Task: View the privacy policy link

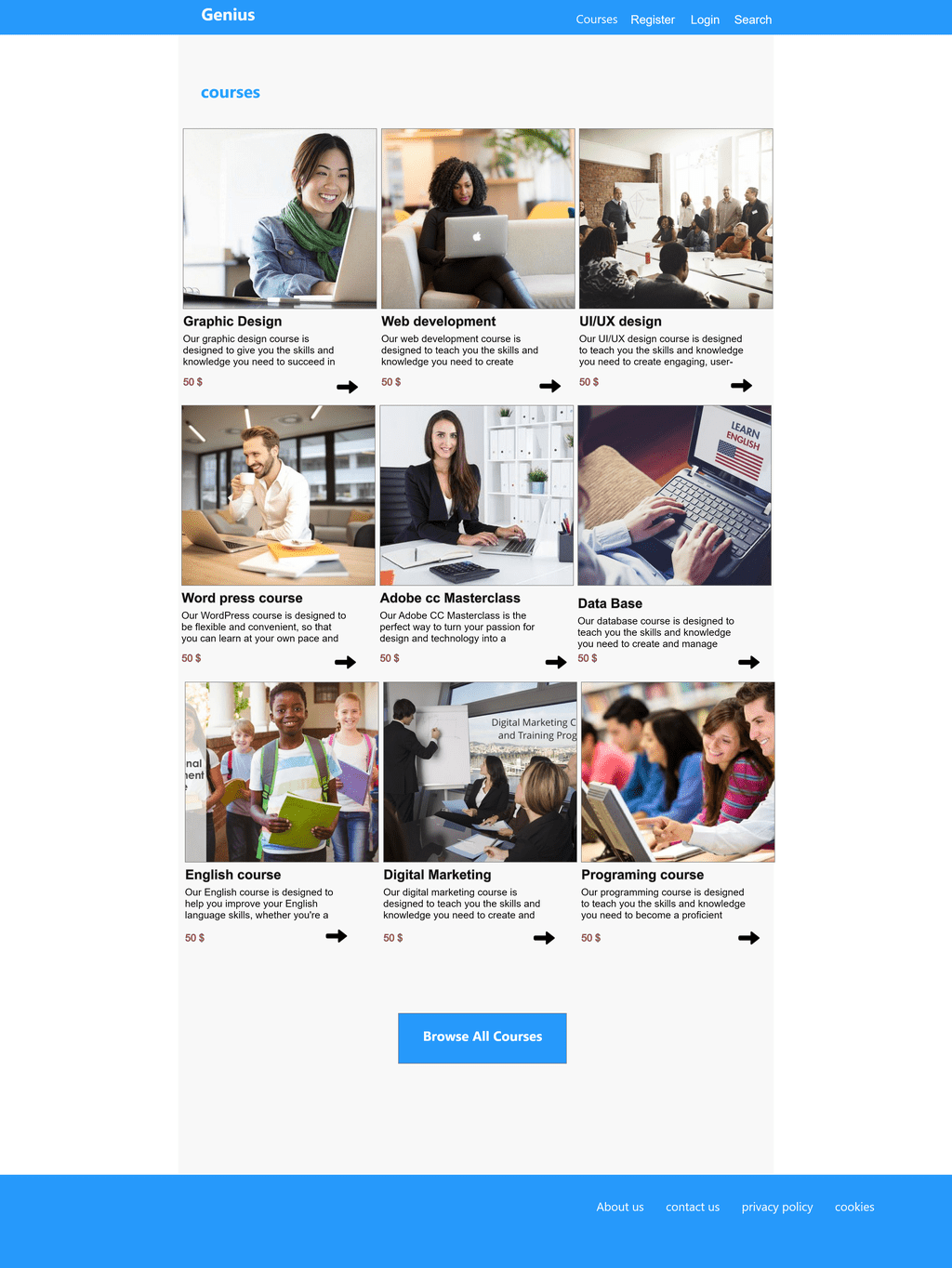Action: pos(777,1207)
